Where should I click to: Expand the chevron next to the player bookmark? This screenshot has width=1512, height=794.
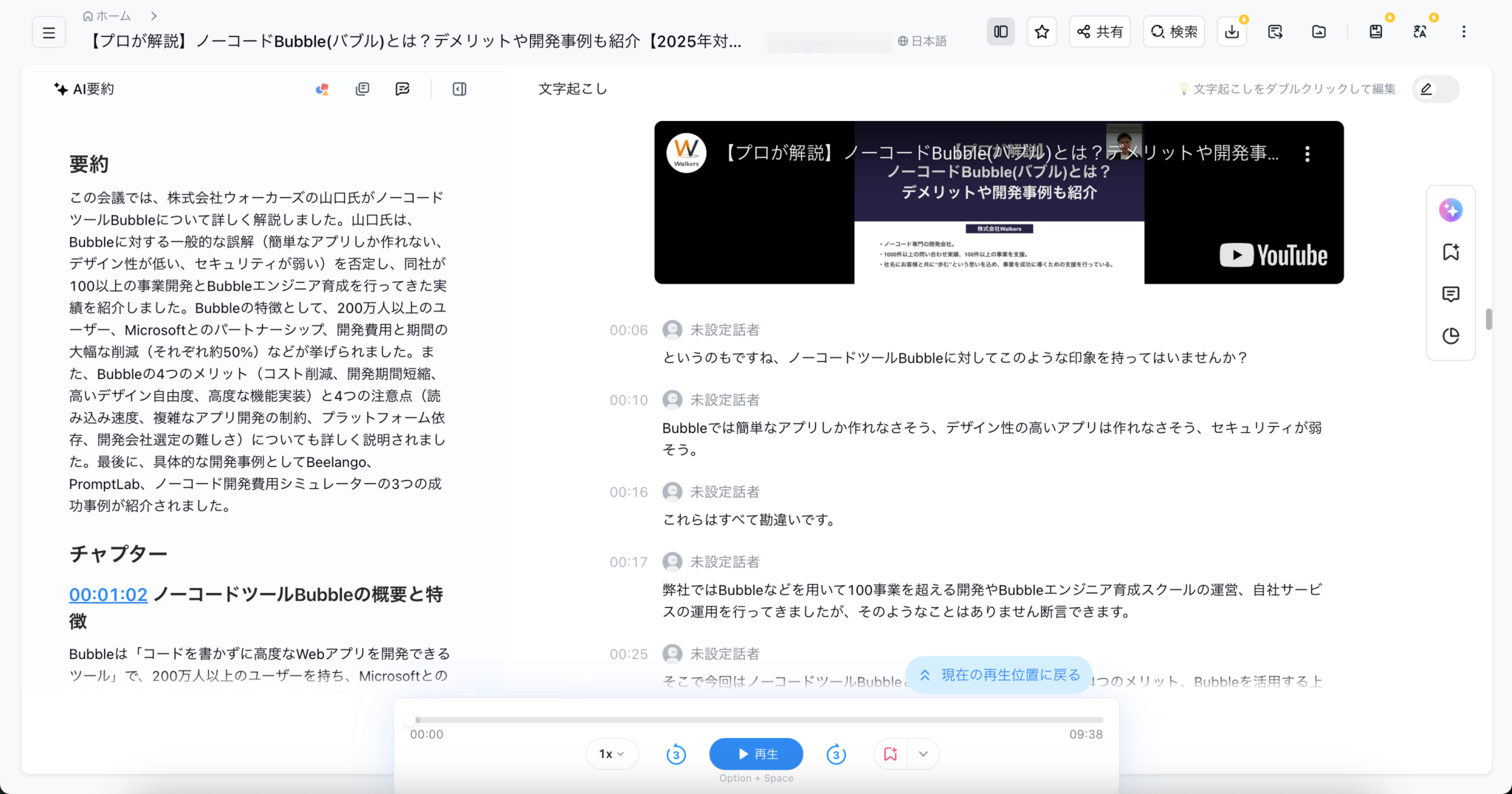922,753
